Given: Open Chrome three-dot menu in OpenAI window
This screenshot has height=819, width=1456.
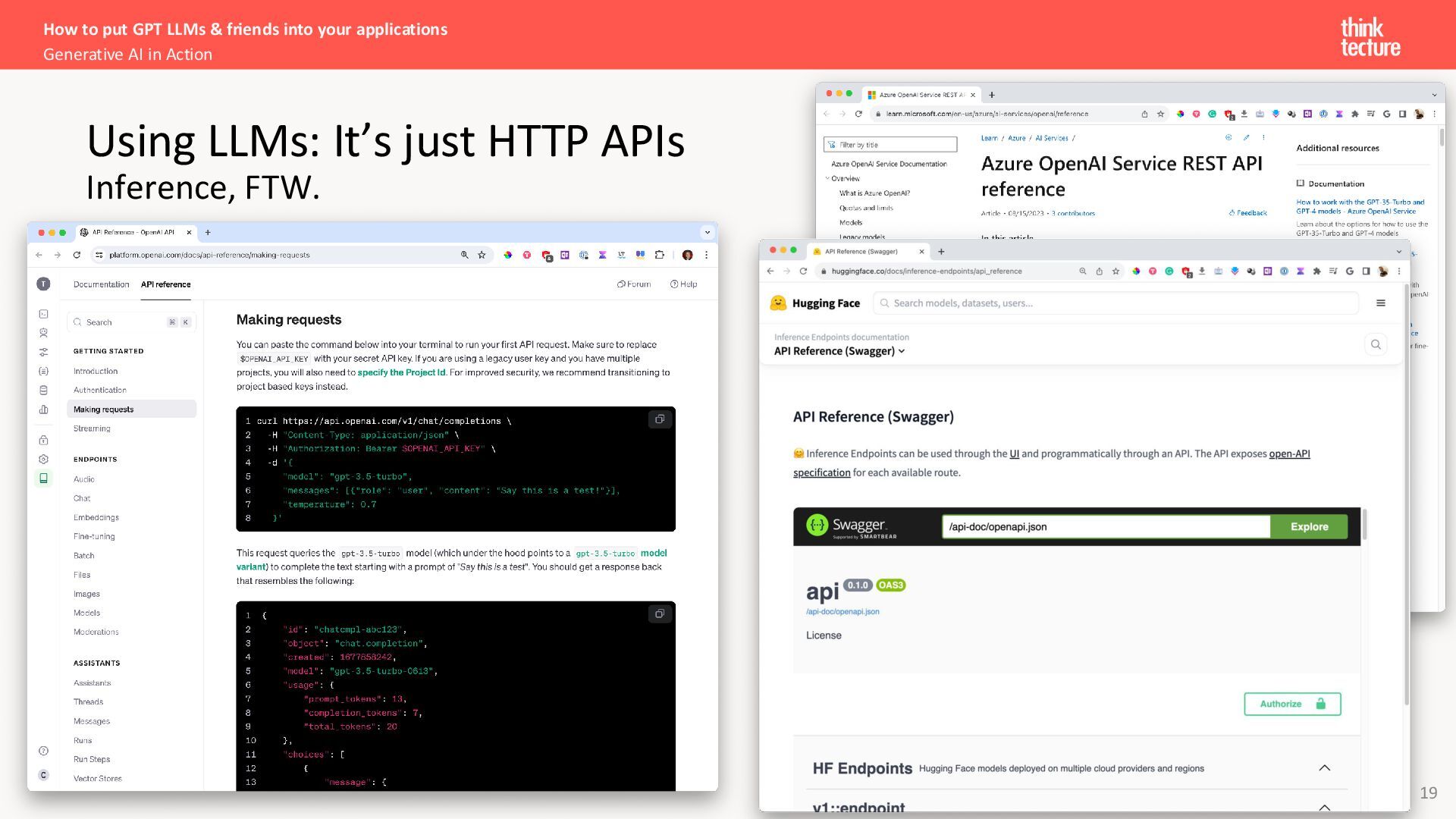Looking at the screenshot, I should point(707,255).
